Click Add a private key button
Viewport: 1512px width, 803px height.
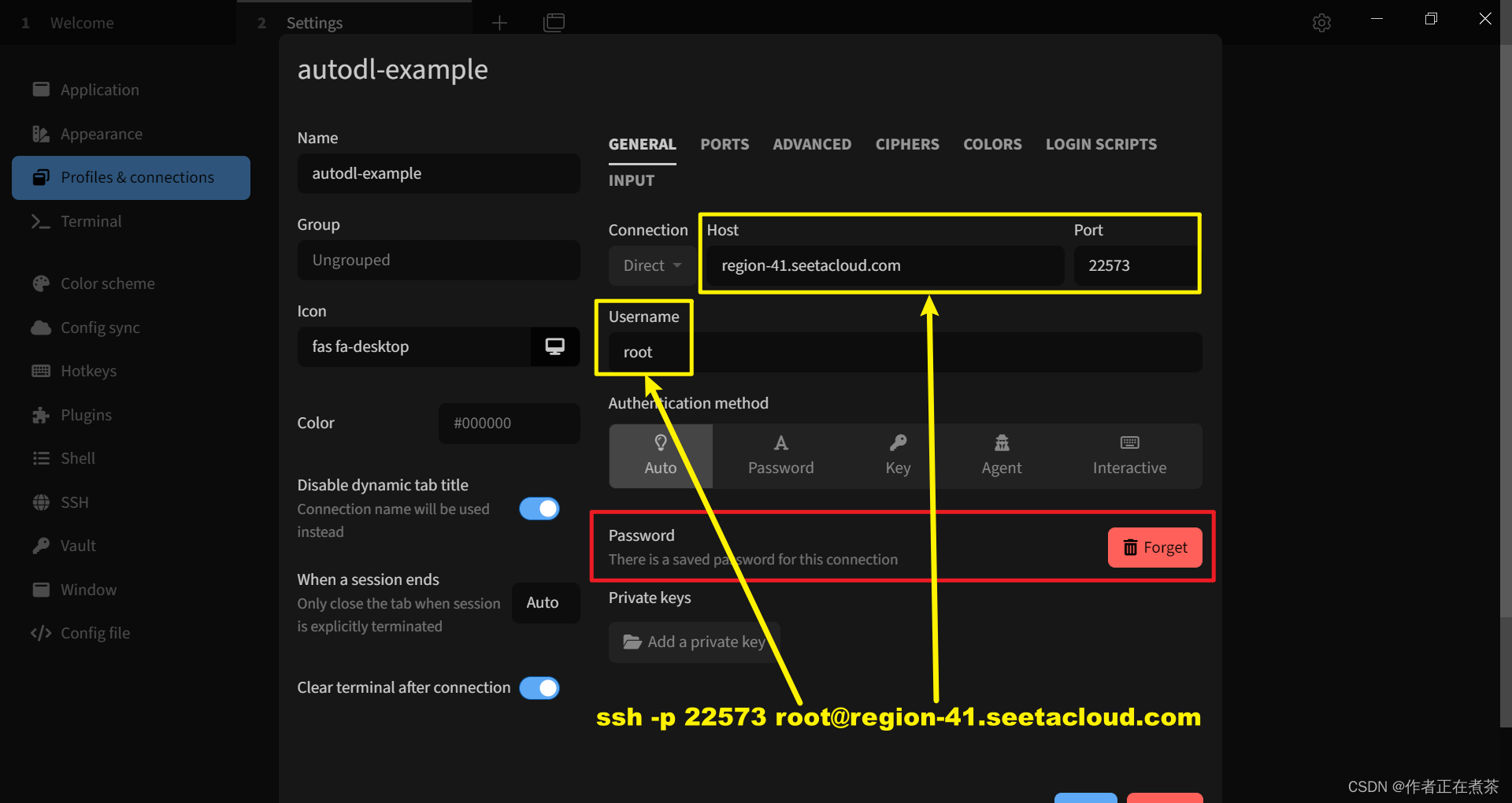(694, 642)
